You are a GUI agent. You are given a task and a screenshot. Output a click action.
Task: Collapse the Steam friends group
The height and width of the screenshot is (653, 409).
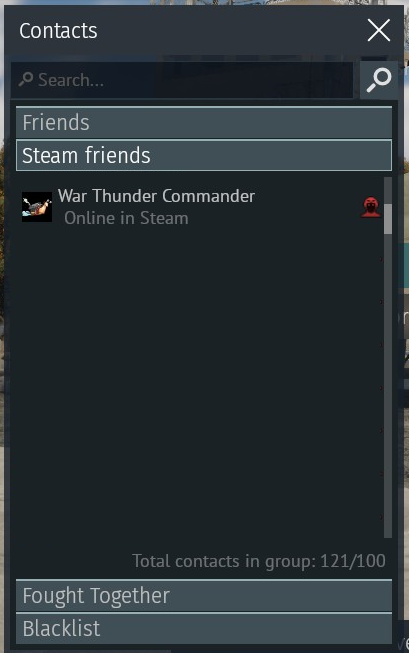(x=204, y=155)
